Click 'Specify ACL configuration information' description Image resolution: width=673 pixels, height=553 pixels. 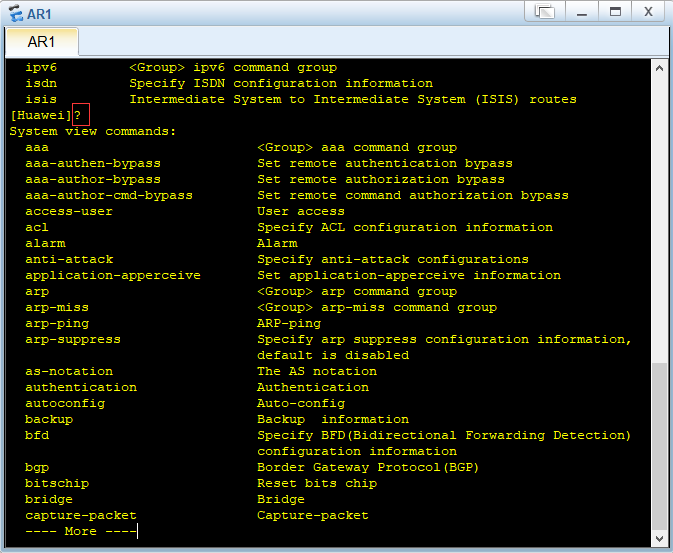405,227
